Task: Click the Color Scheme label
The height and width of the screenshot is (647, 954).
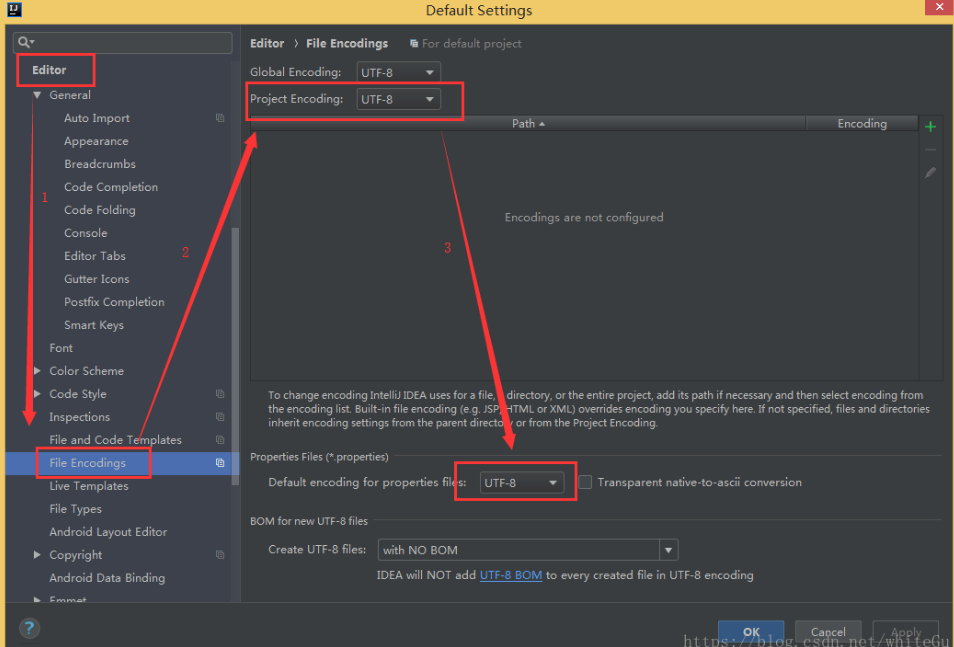Action: pos(86,371)
